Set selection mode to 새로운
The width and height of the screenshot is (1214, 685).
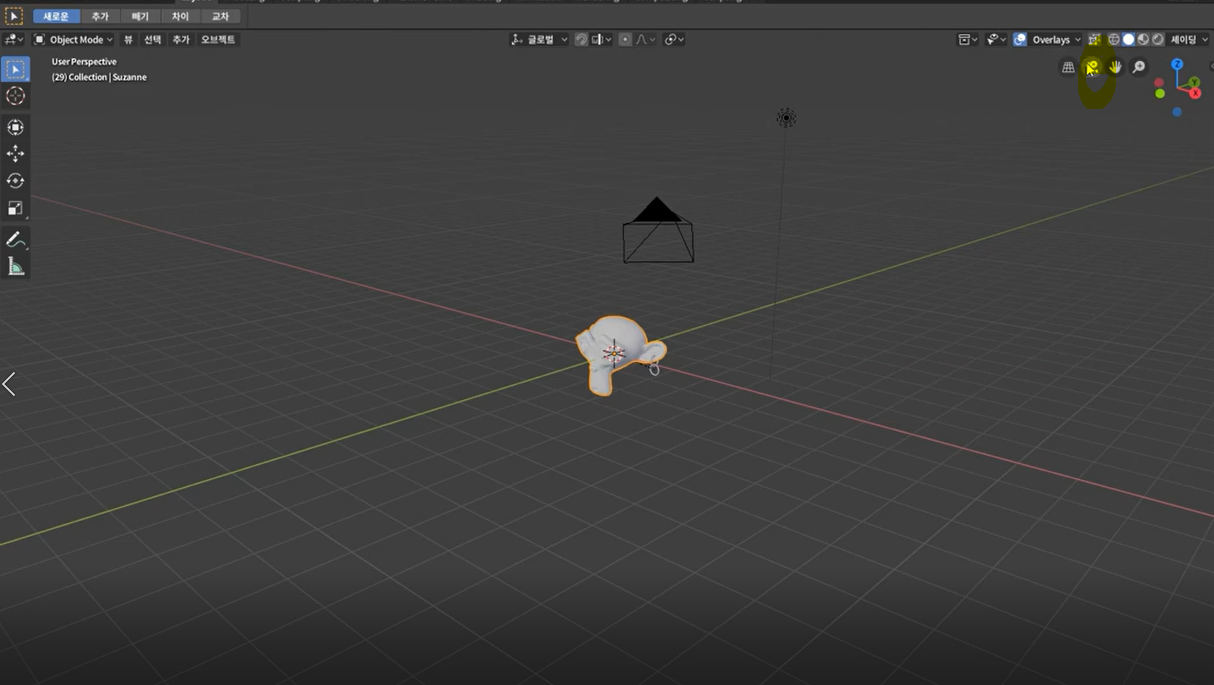point(56,16)
